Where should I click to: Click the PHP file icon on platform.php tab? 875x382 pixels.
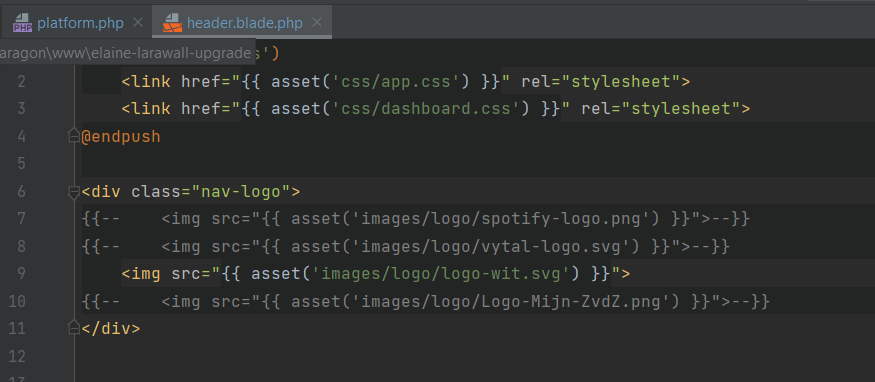pos(22,23)
